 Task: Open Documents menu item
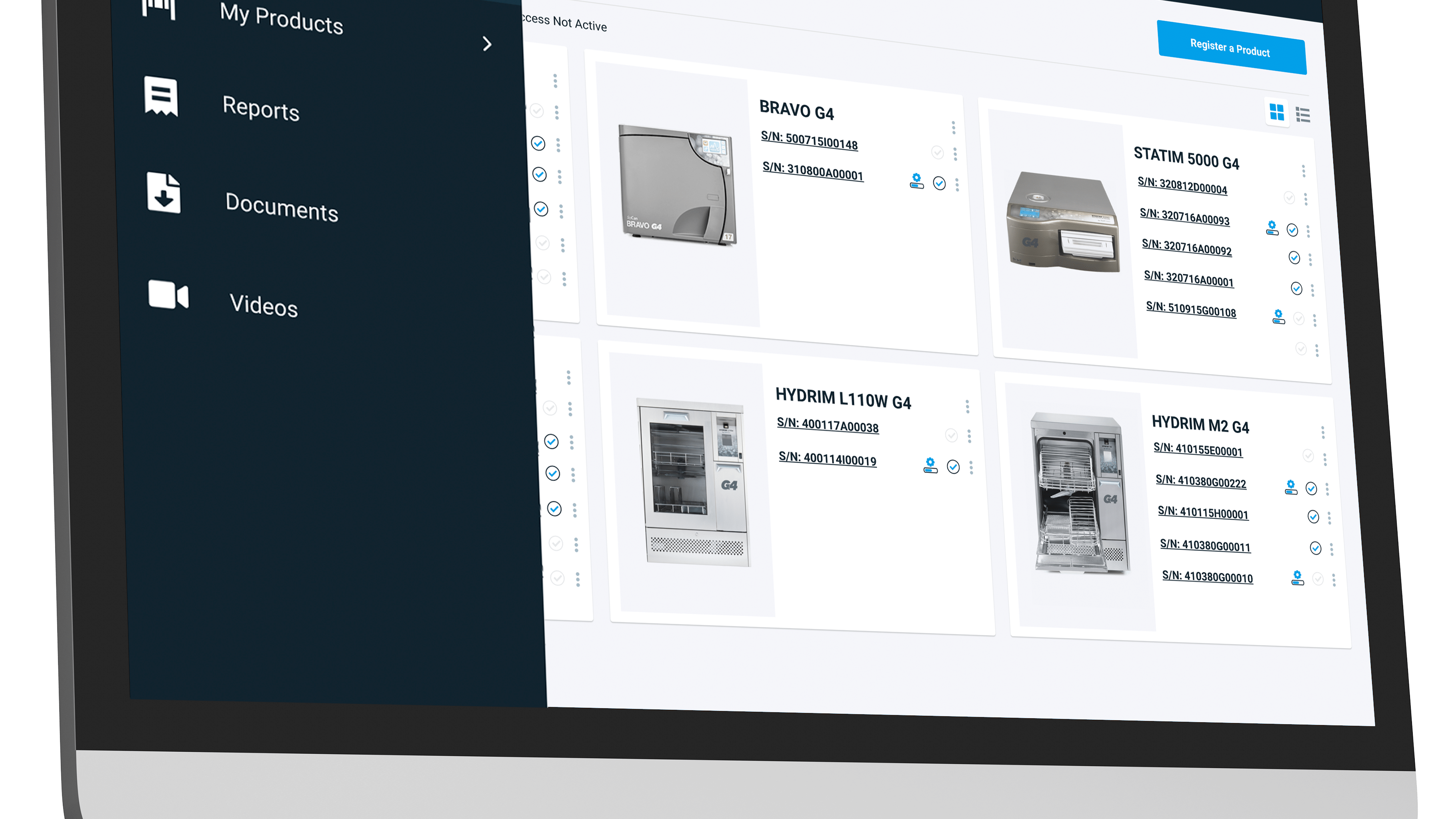[x=282, y=206]
